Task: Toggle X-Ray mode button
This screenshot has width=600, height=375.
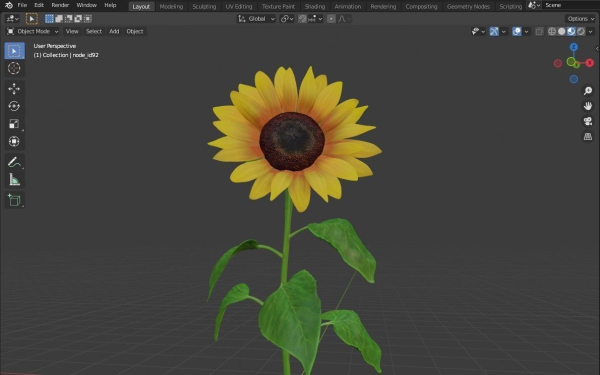Action: pyautogui.click(x=539, y=31)
